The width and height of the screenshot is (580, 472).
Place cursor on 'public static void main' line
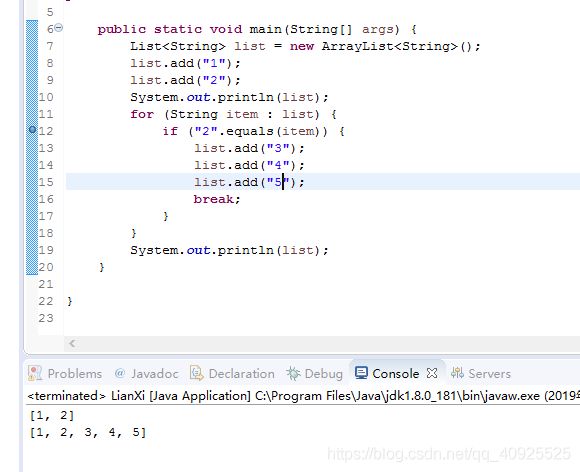tap(257, 29)
